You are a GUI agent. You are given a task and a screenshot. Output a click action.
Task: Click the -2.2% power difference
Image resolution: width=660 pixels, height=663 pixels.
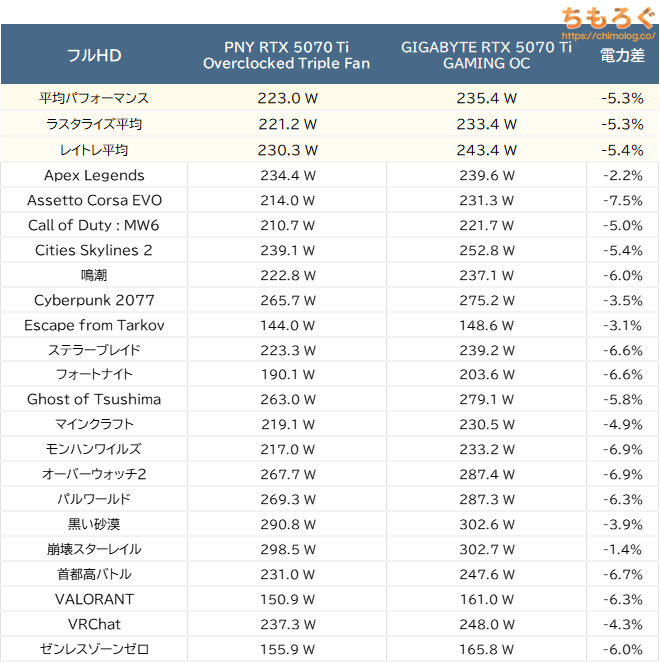click(622, 175)
